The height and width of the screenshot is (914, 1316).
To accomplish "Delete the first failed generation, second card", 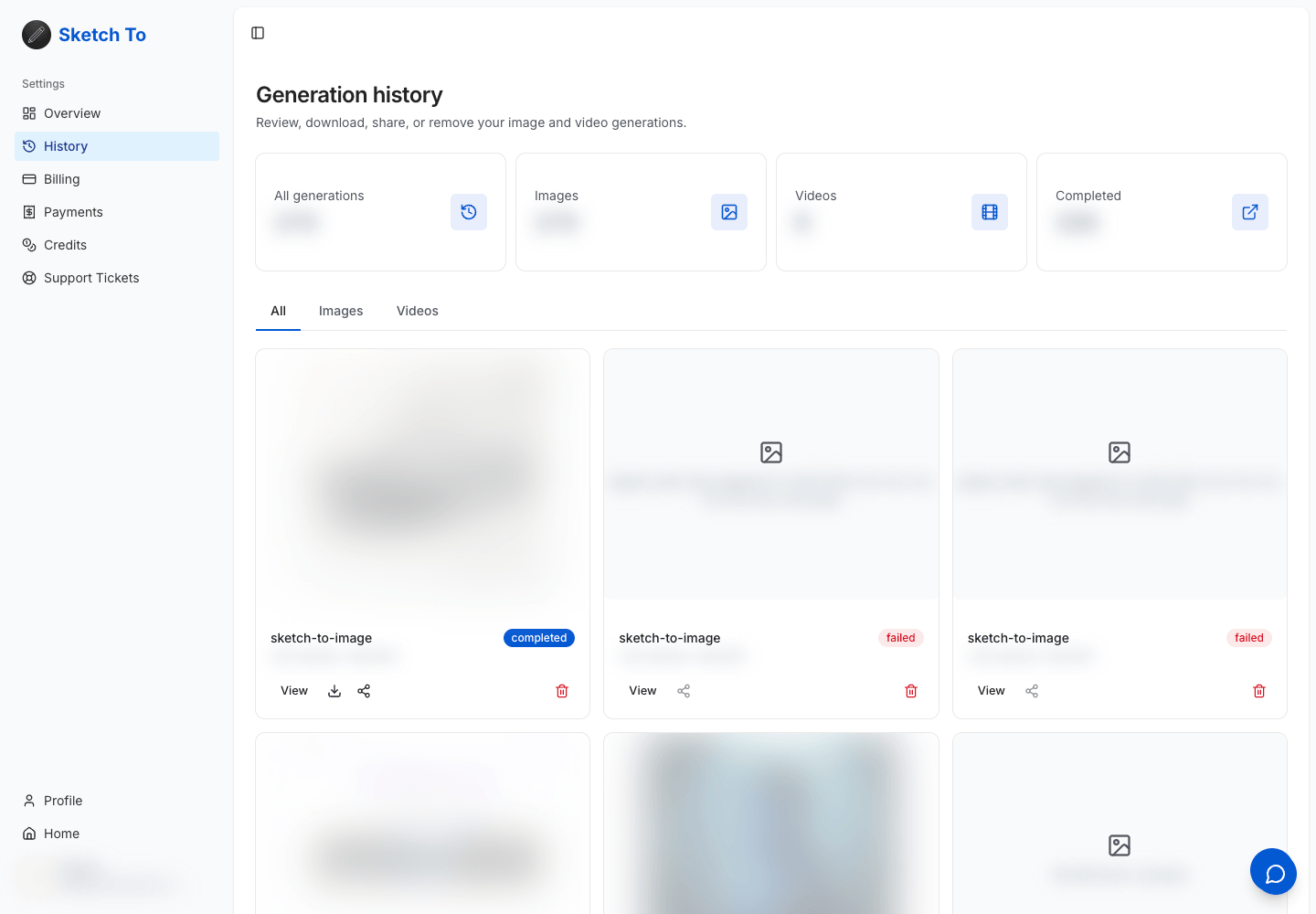I will [x=911, y=691].
